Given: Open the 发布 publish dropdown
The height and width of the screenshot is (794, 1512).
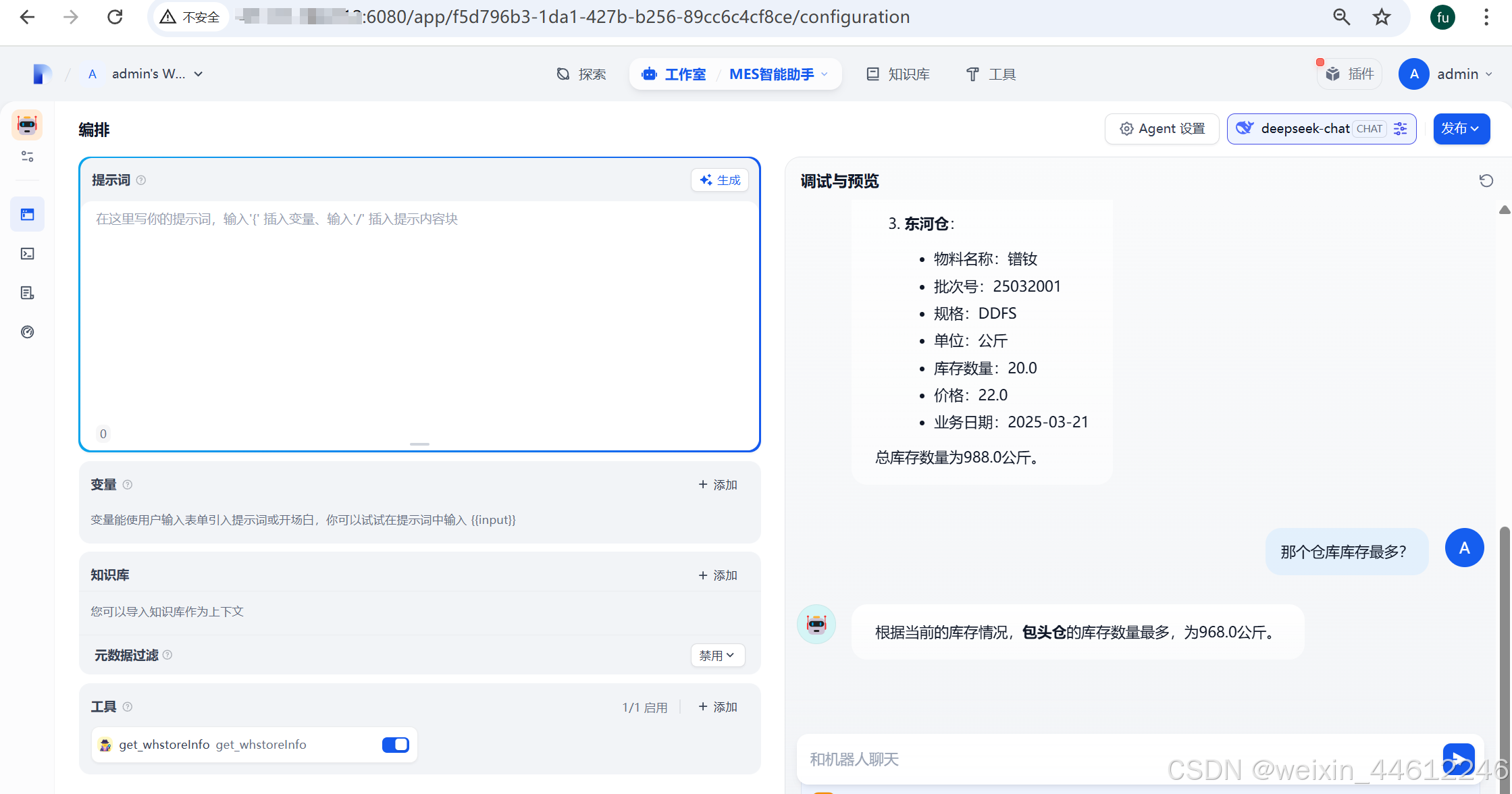Looking at the screenshot, I should [x=1461, y=129].
